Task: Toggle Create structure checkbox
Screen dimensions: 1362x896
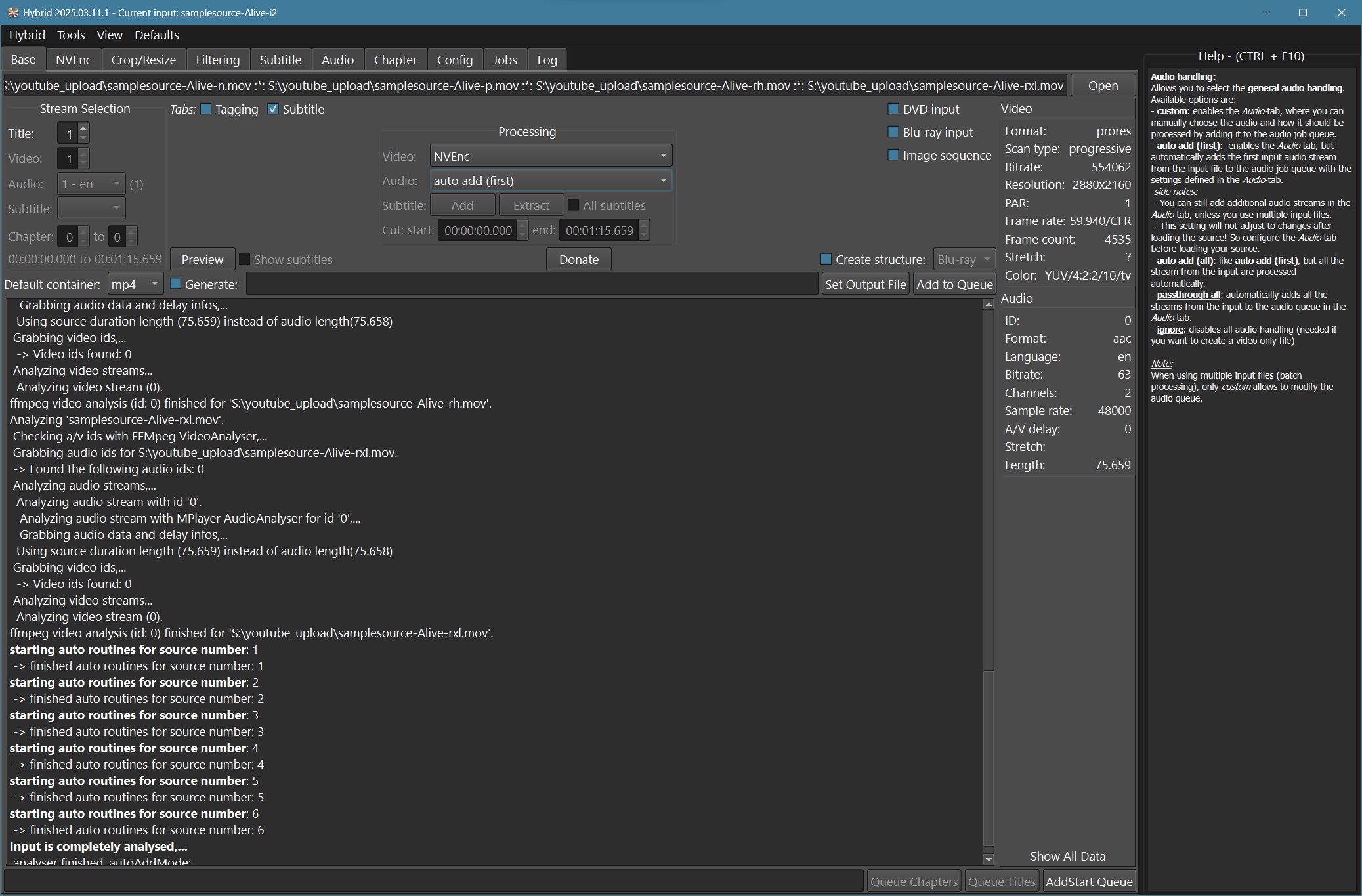Action: click(x=826, y=259)
